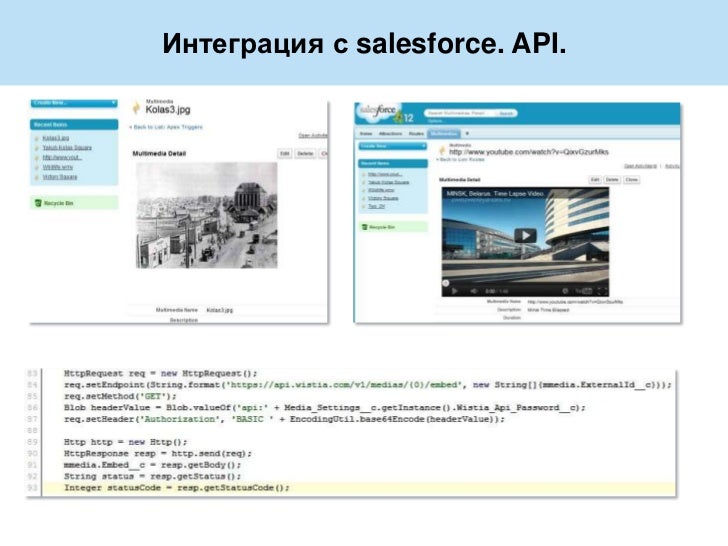Open the Home tab in Salesforce

pos(366,134)
